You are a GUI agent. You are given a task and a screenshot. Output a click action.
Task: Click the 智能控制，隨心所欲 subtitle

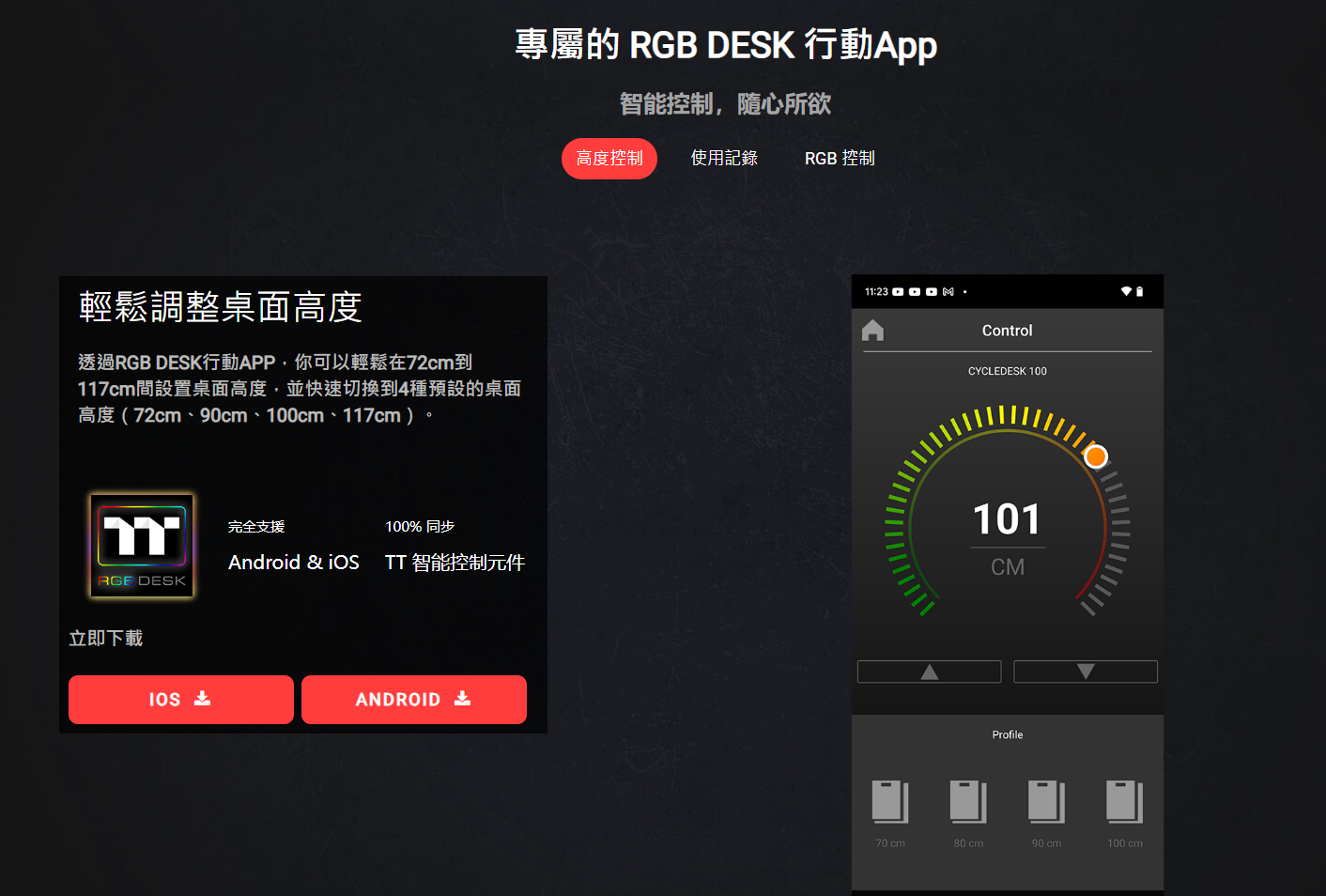coord(726,104)
